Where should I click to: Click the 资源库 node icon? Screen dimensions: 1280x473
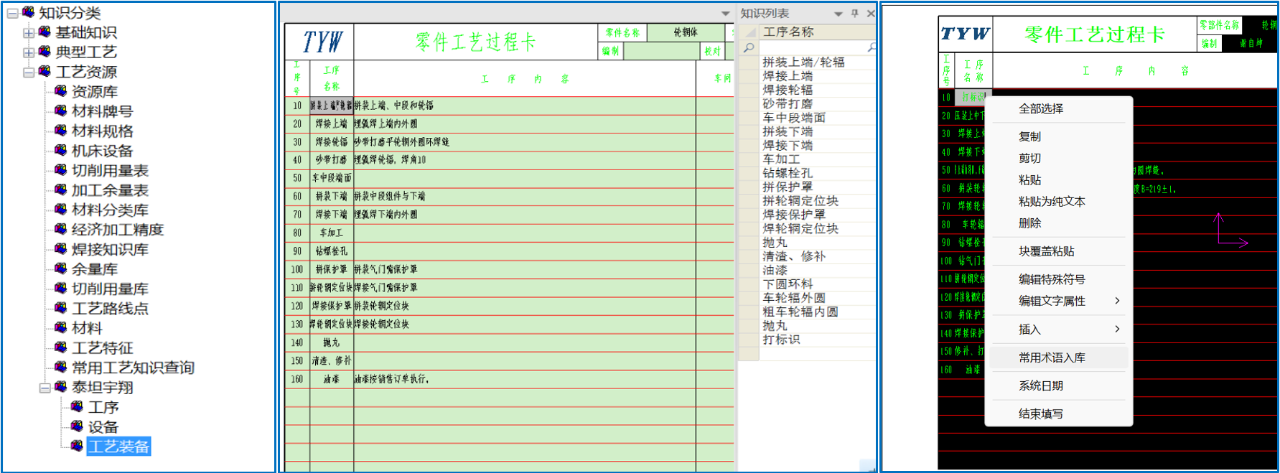[61, 91]
